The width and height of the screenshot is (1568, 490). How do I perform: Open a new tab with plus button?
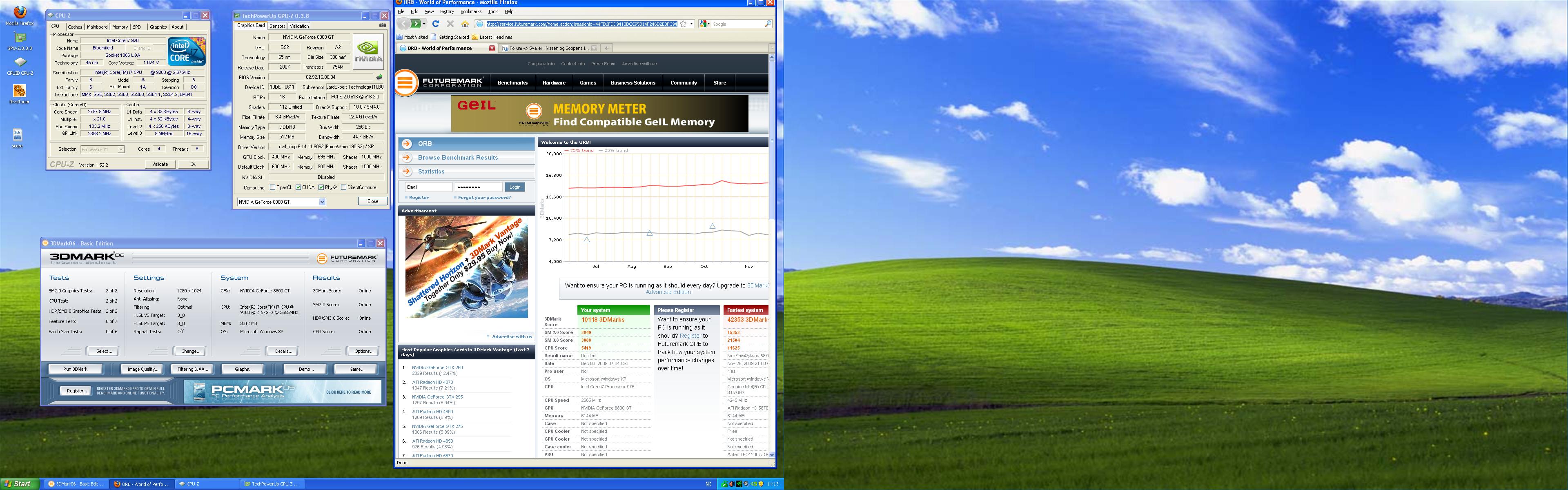(607, 48)
